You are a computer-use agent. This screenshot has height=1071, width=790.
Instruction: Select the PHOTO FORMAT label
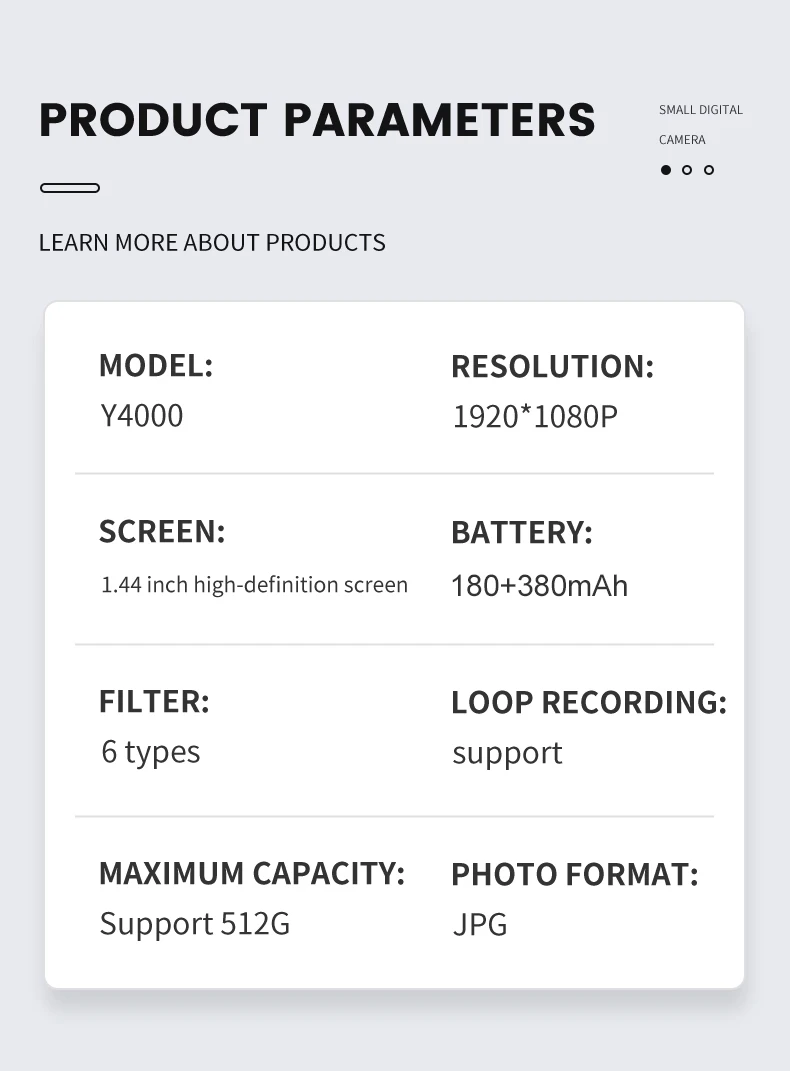pos(575,875)
